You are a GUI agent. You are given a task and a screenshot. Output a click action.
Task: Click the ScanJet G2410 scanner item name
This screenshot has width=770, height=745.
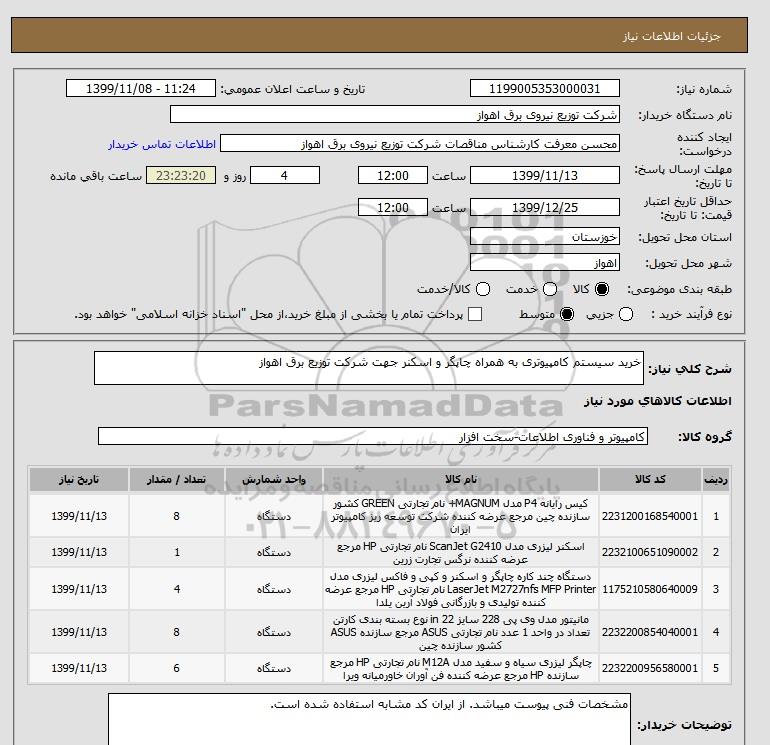(461, 552)
